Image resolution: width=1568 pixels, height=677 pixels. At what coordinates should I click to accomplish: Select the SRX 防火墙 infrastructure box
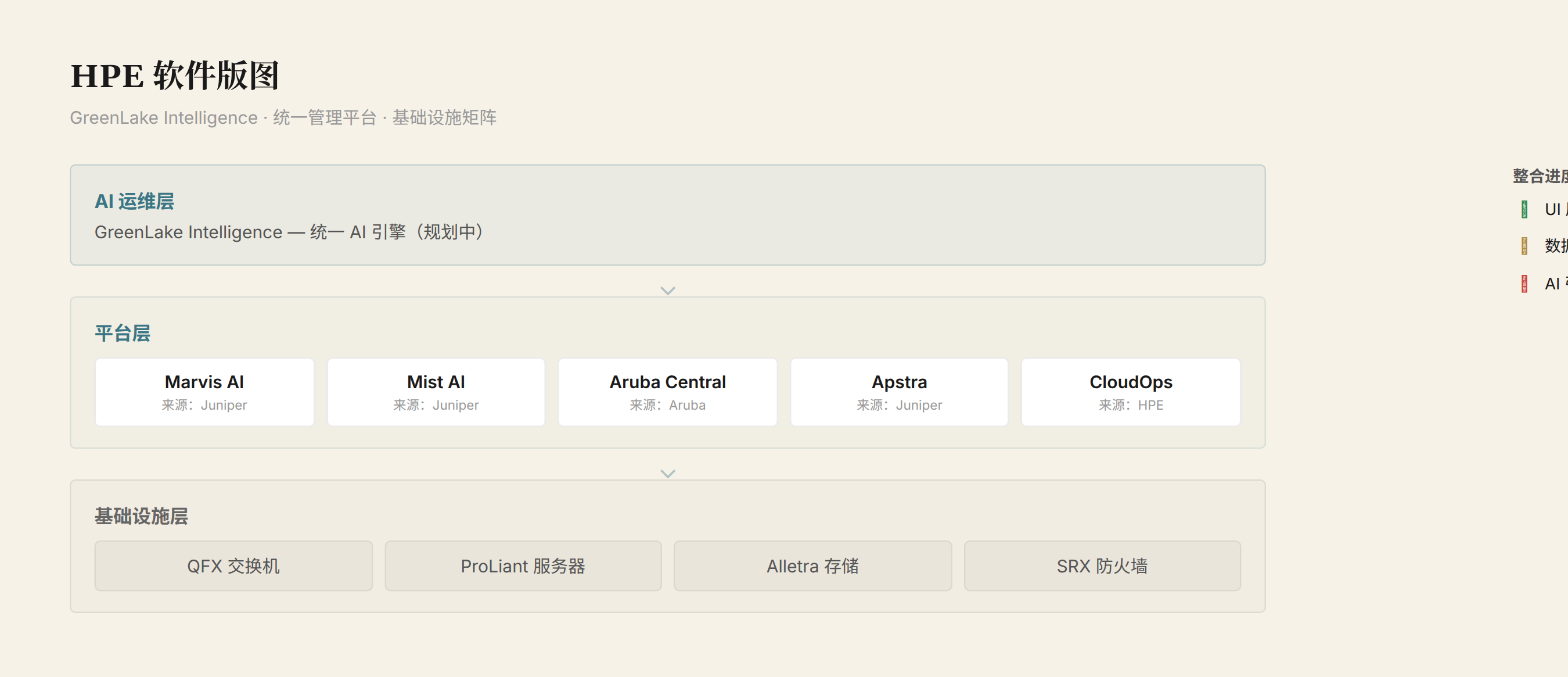tap(1102, 566)
